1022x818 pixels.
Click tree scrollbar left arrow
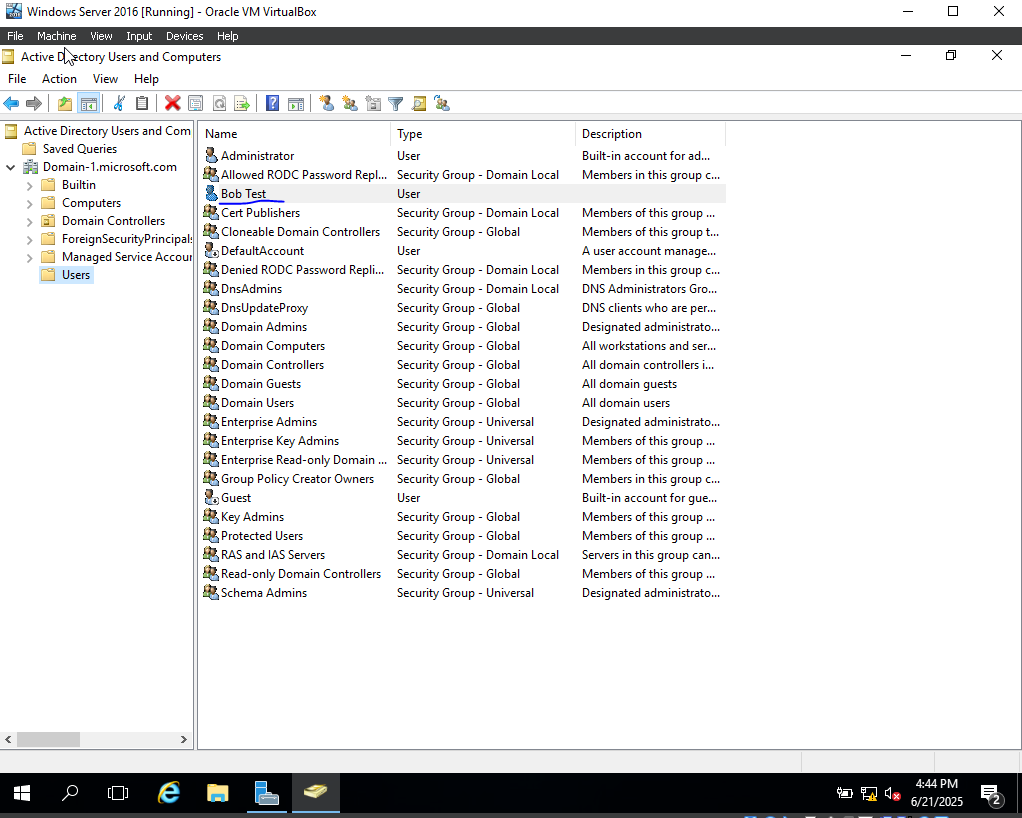8,739
